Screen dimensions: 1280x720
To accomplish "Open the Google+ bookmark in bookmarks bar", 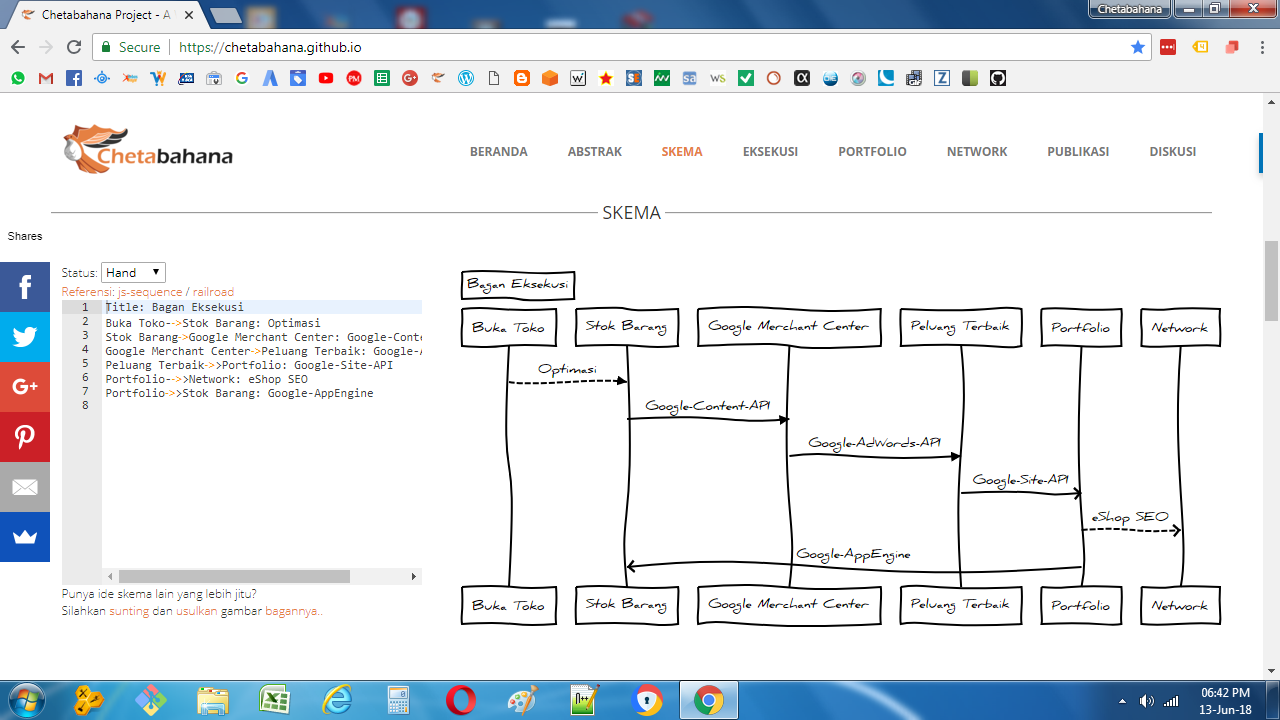I will point(410,78).
